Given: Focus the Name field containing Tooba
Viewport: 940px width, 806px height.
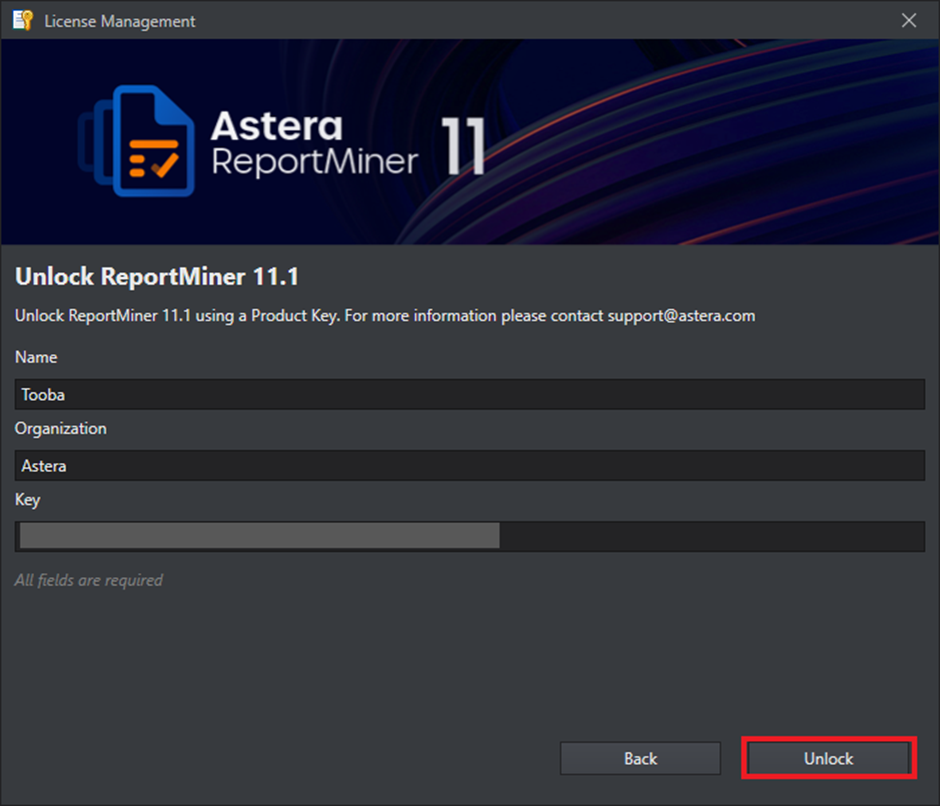Looking at the screenshot, I should 469,395.
